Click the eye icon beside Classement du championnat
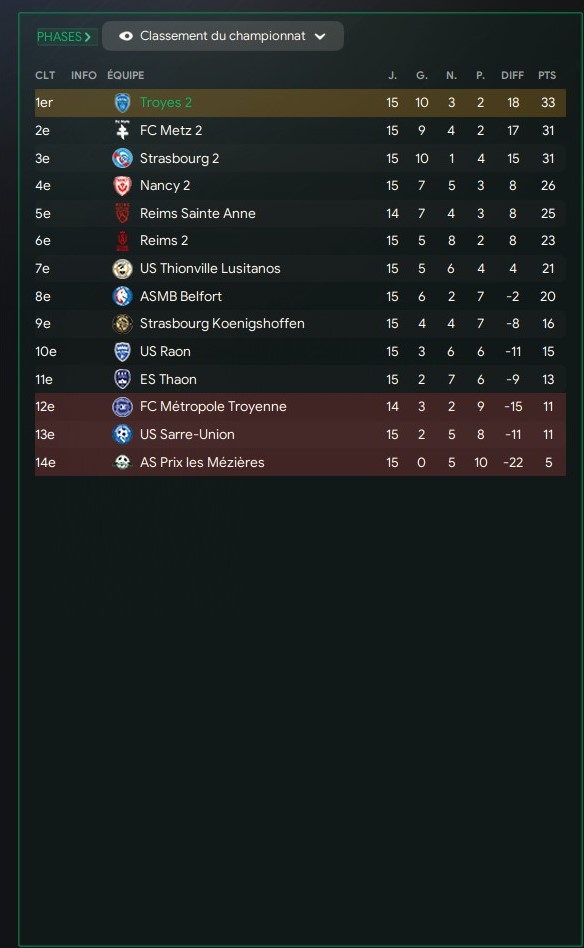This screenshot has width=584, height=948. tap(126, 36)
